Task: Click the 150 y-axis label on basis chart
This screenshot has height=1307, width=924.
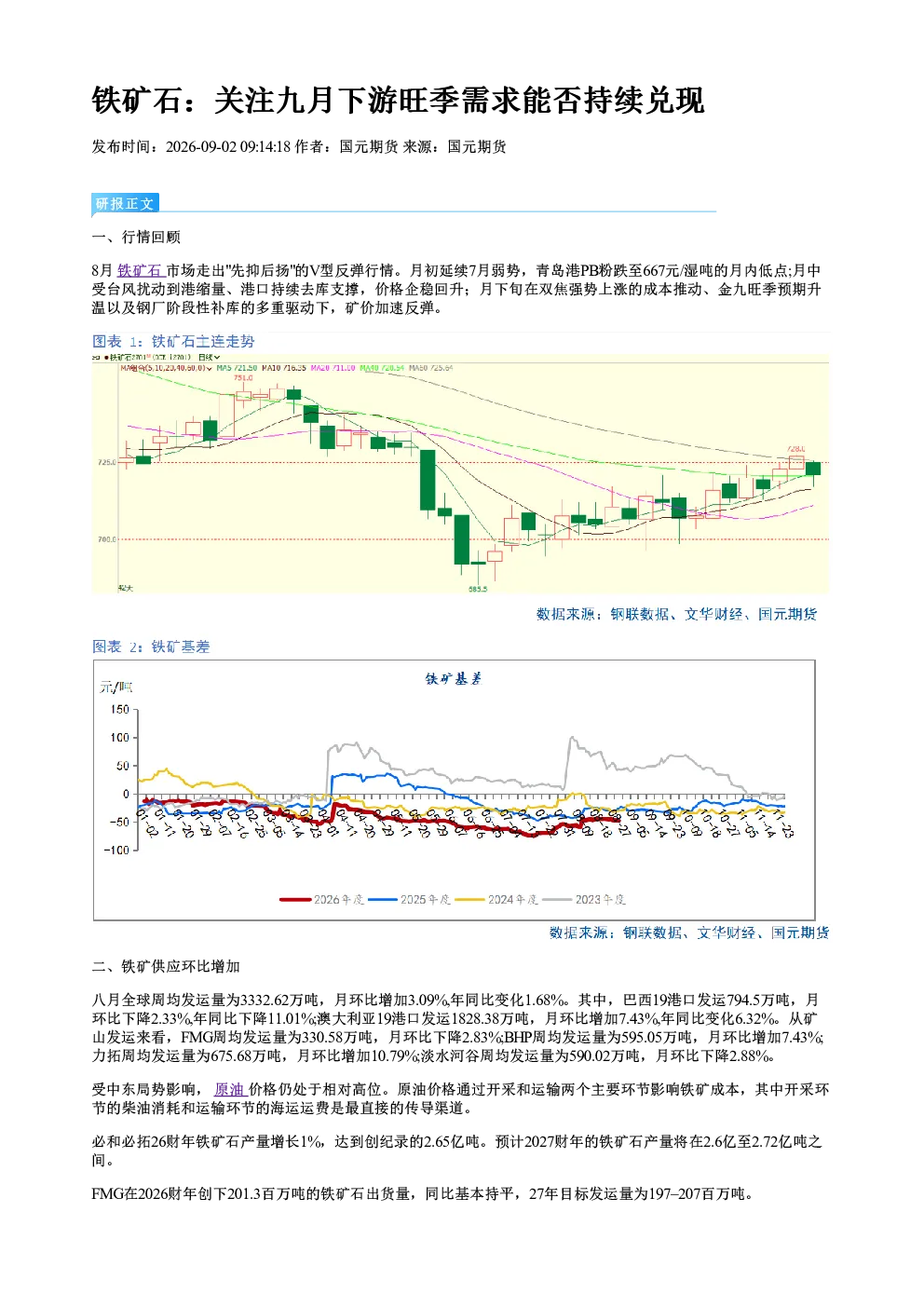Action: tap(120, 709)
